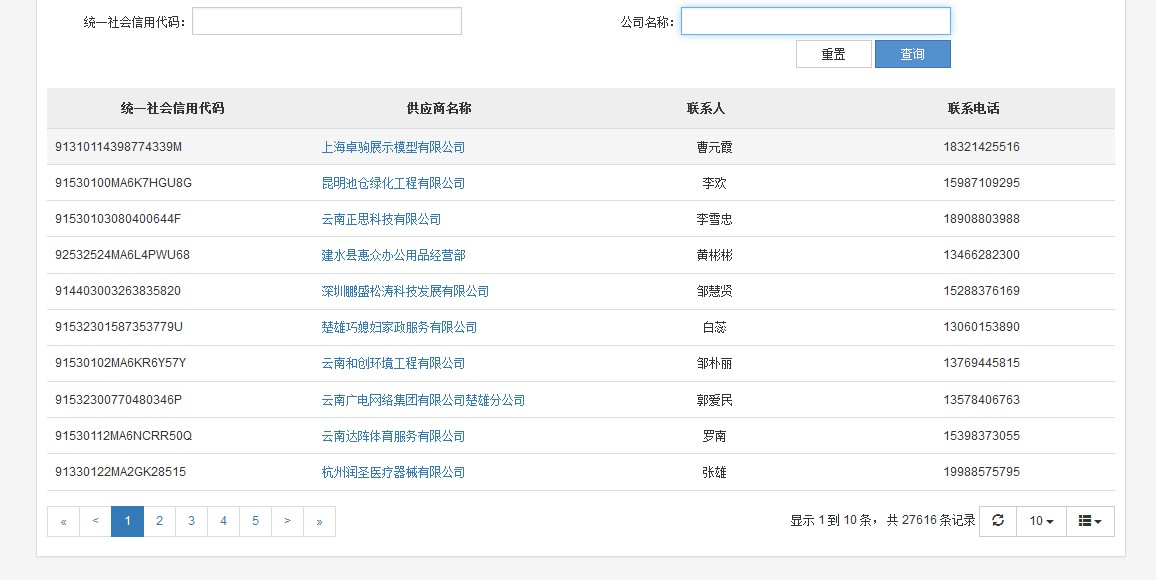Click contact name 张雄
Viewport: 1156px width, 580px height.
[x=714, y=472]
